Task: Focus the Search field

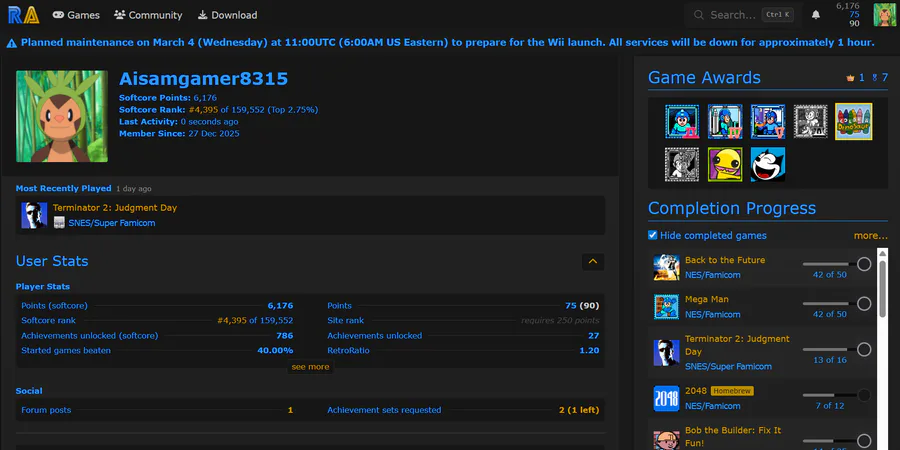Action: coord(743,15)
